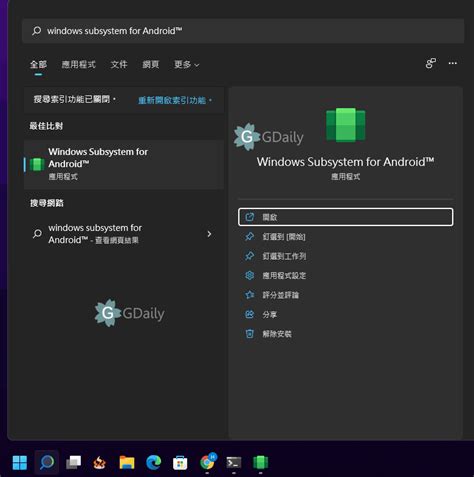
Task: Open Microsoft Store from taskbar
Action: pos(180,463)
